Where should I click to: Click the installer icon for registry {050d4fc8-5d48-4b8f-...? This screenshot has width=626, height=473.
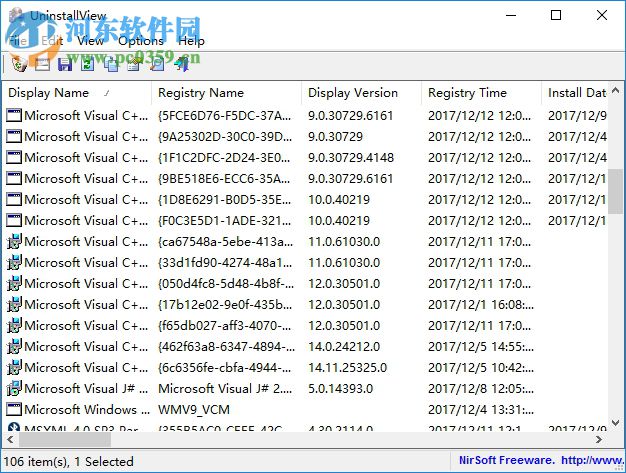[x=14, y=283]
